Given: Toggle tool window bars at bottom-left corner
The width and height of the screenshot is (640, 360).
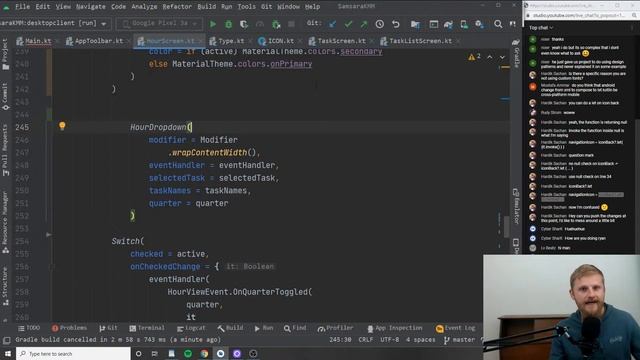Looking at the screenshot, I should 7,340.
